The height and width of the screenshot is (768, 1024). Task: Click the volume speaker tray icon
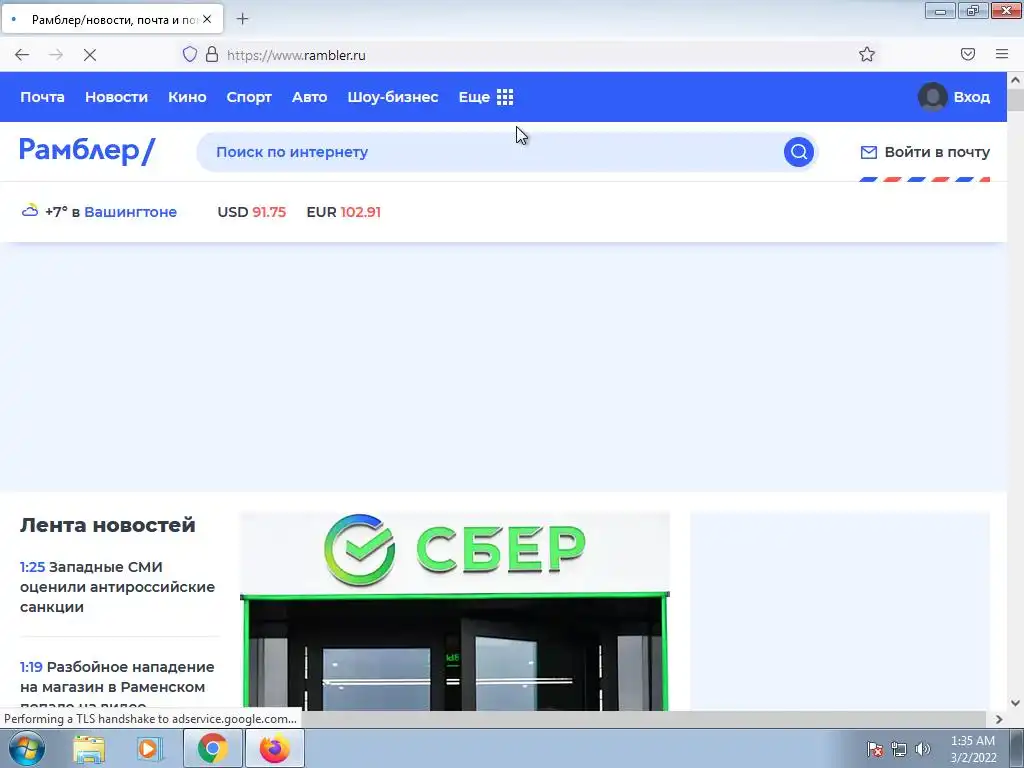[x=922, y=749]
